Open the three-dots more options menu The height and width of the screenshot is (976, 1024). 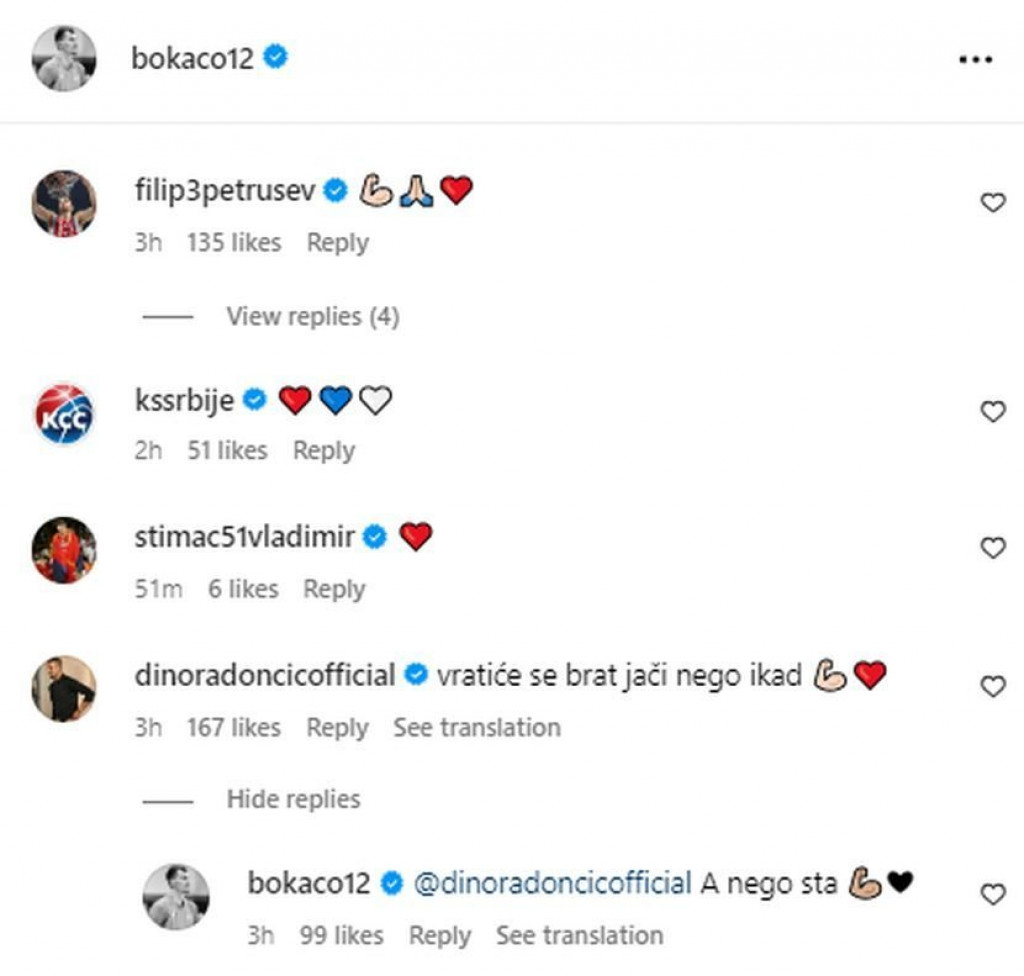[975, 60]
